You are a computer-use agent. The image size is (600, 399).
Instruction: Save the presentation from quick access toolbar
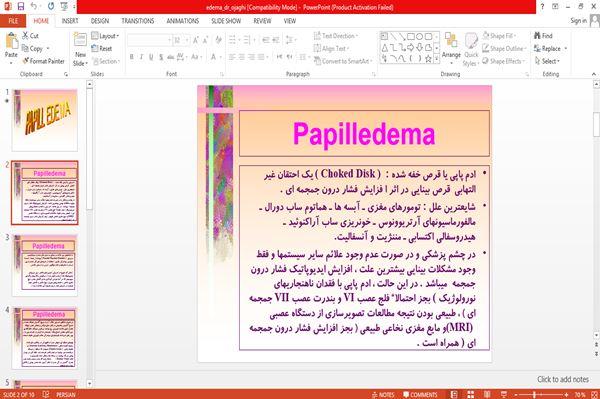pos(21,7)
